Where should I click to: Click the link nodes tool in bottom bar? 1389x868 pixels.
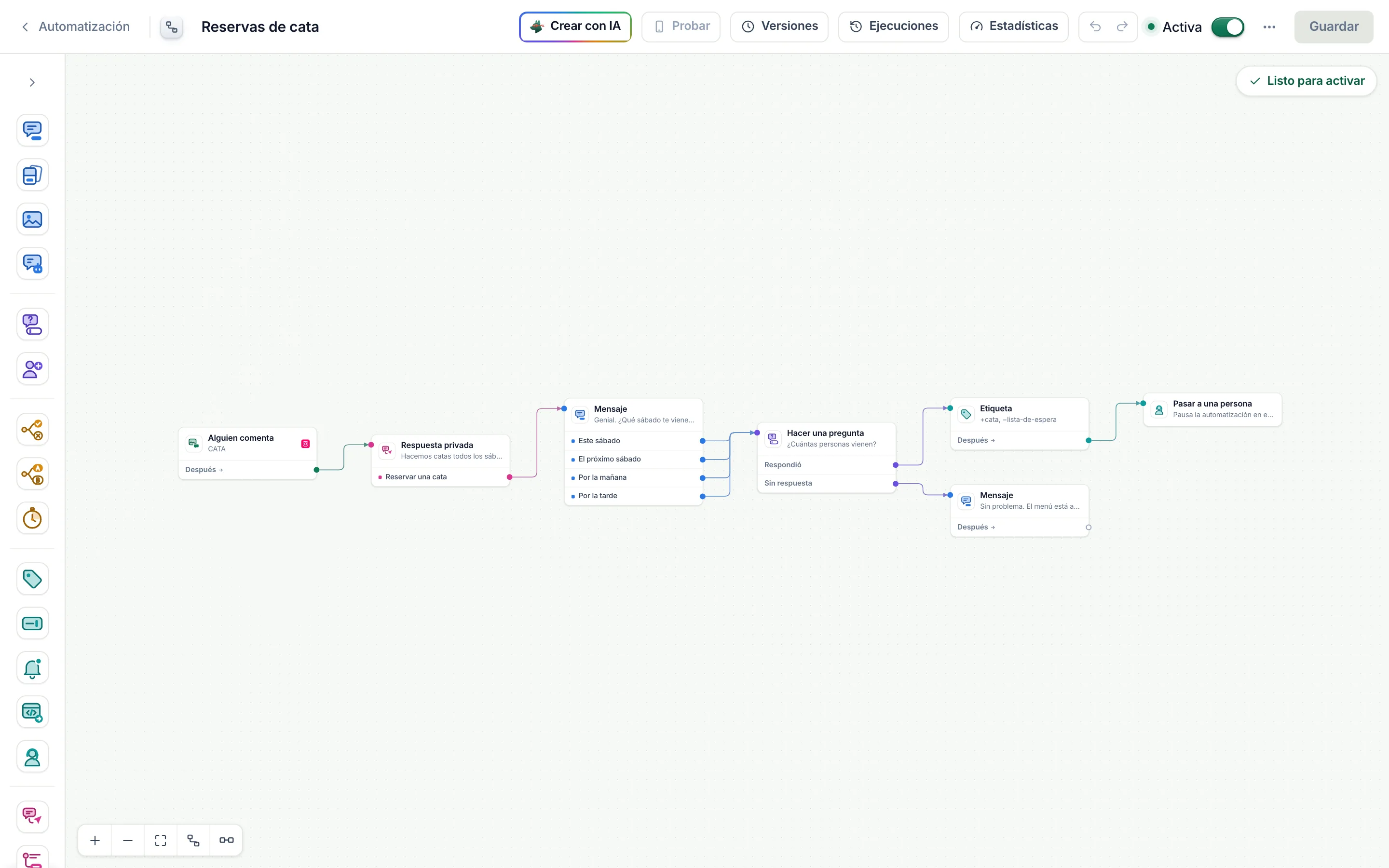point(226,841)
